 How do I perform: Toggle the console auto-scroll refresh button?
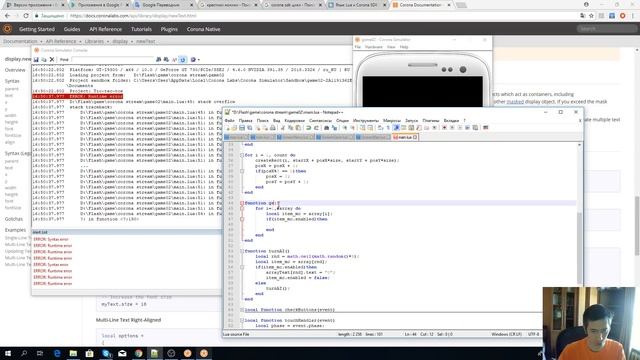[183, 60]
